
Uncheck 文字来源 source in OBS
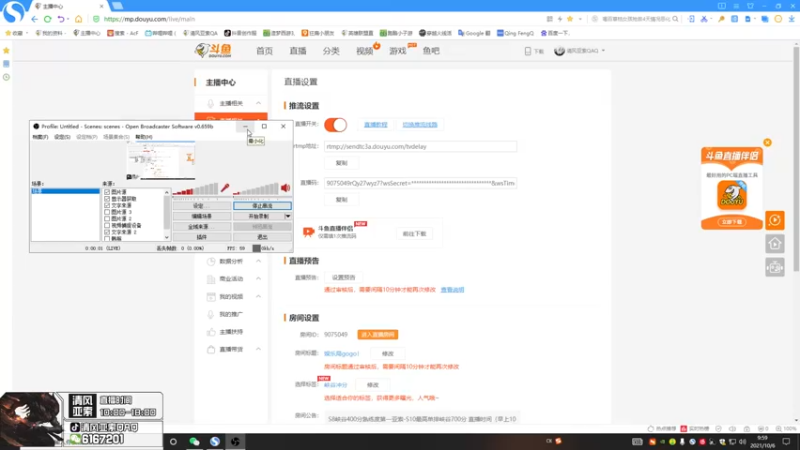(x=107, y=205)
